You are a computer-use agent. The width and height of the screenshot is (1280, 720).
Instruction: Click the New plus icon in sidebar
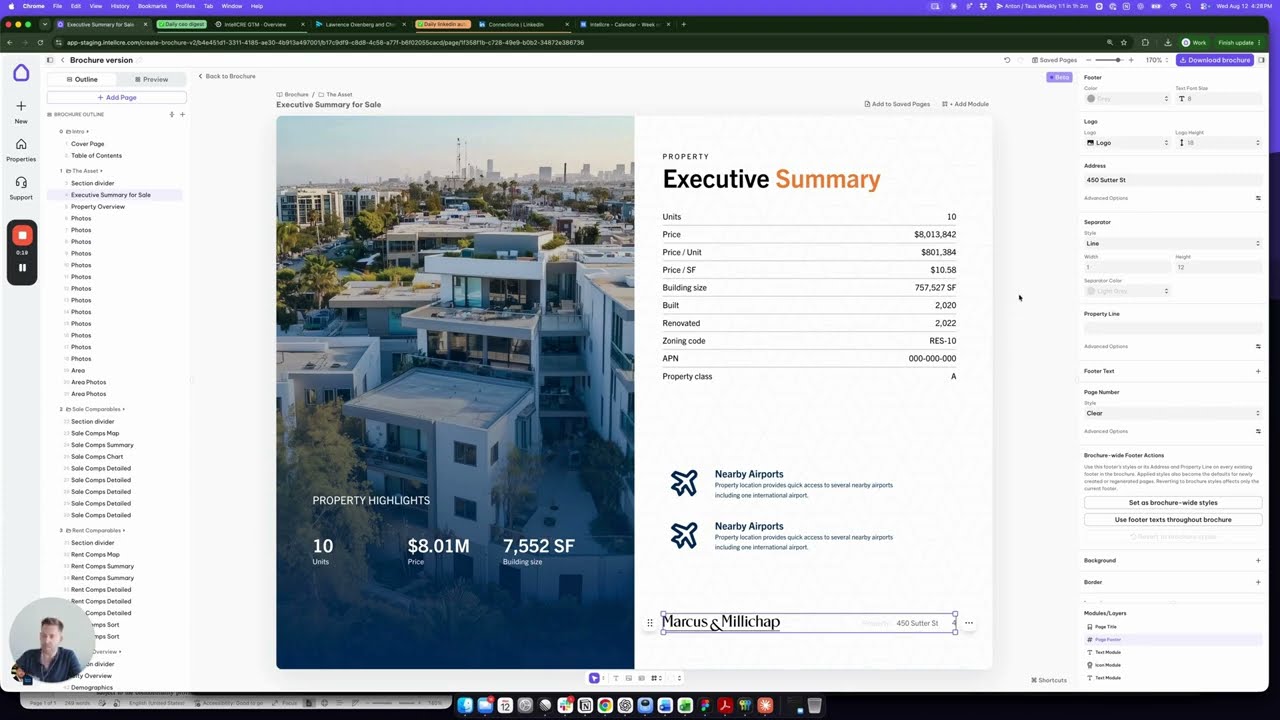pos(21,105)
